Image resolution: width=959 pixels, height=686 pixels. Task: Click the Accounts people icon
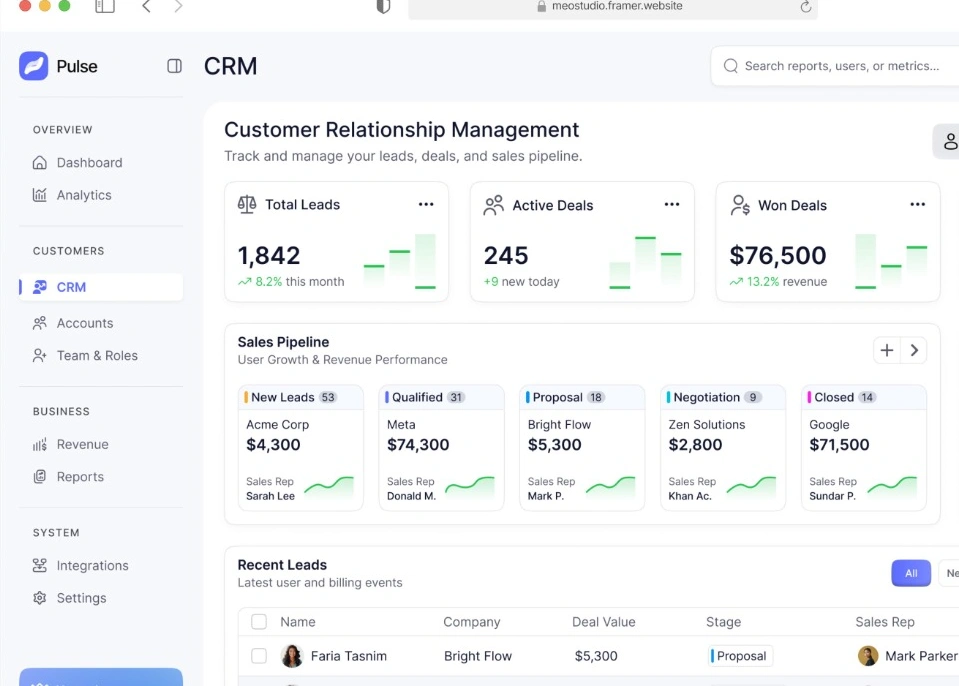point(40,323)
